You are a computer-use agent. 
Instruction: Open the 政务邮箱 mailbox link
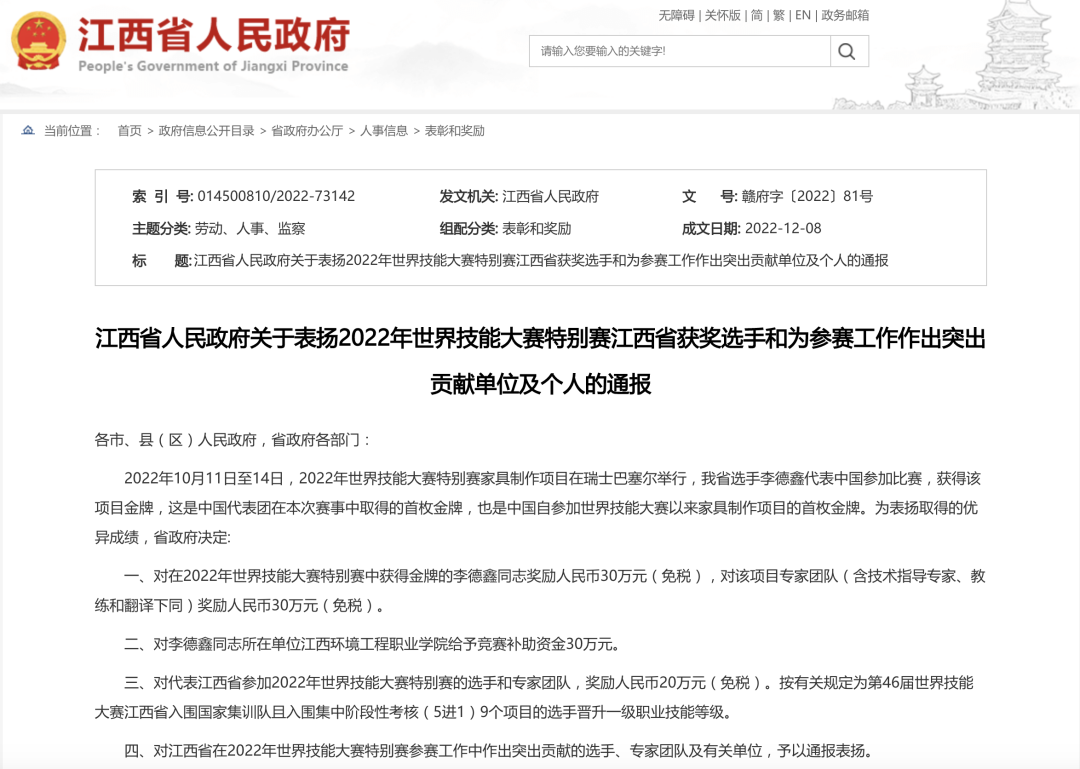(845, 15)
